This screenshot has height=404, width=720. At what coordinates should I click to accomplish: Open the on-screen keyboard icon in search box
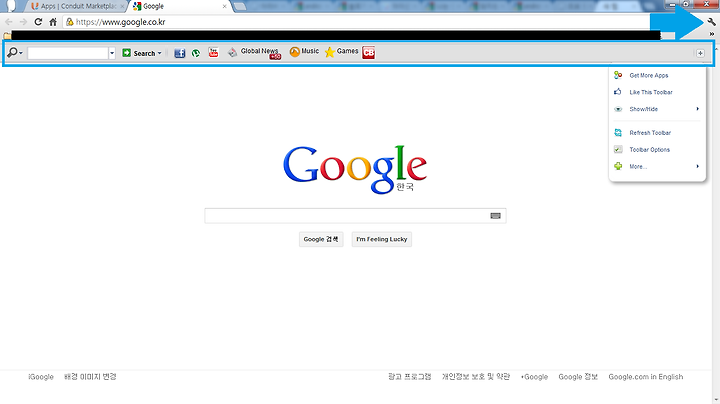(x=495, y=216)
